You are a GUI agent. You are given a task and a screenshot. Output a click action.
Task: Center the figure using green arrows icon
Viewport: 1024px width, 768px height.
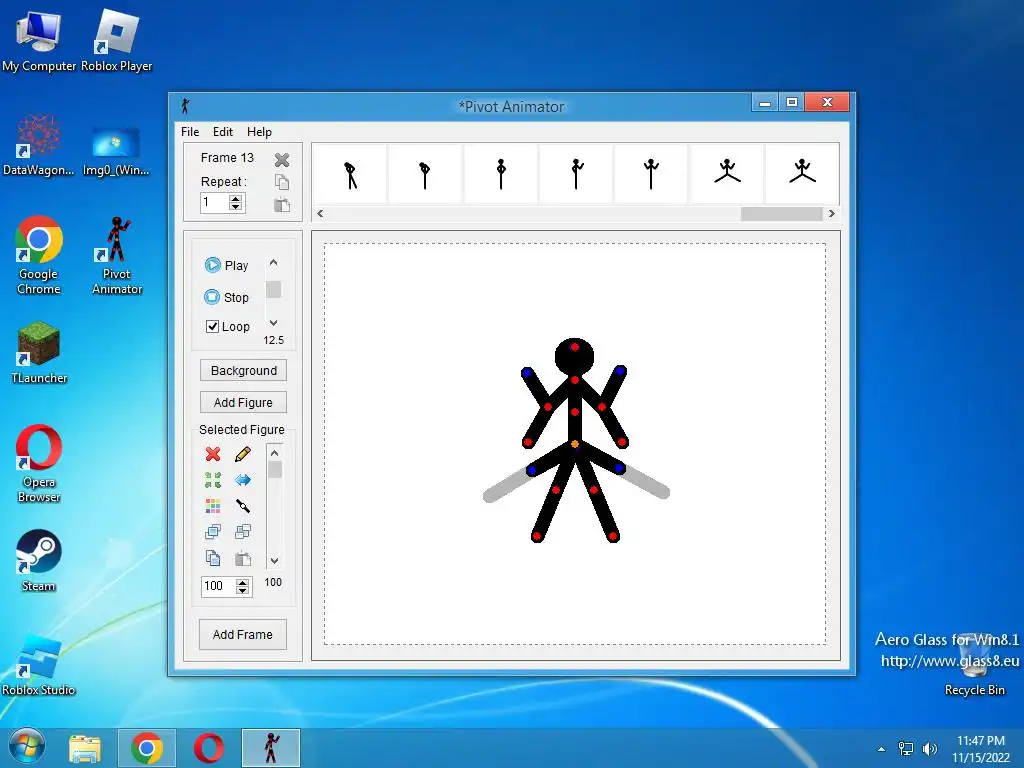pyautogui.click(x=213, y=480)
